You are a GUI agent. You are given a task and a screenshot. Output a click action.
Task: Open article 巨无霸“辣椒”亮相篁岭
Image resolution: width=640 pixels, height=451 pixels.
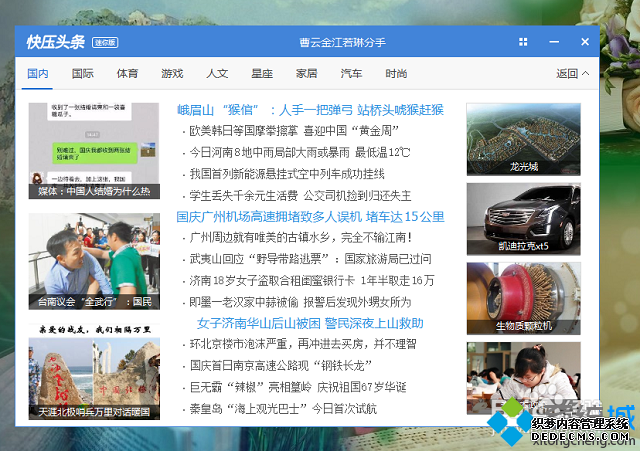coord(298,387)
